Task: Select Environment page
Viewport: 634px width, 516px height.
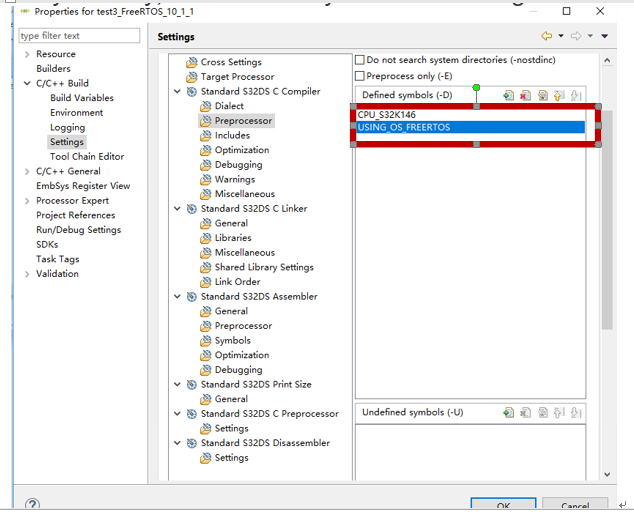Action: 76,113
